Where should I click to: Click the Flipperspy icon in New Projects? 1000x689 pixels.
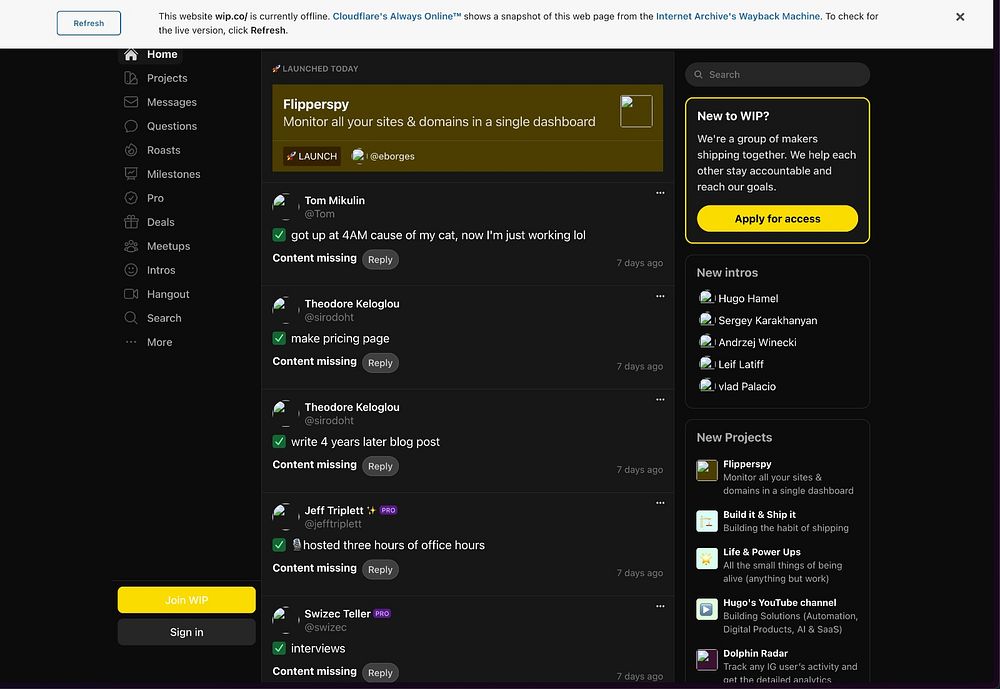(x=707, y=471)
